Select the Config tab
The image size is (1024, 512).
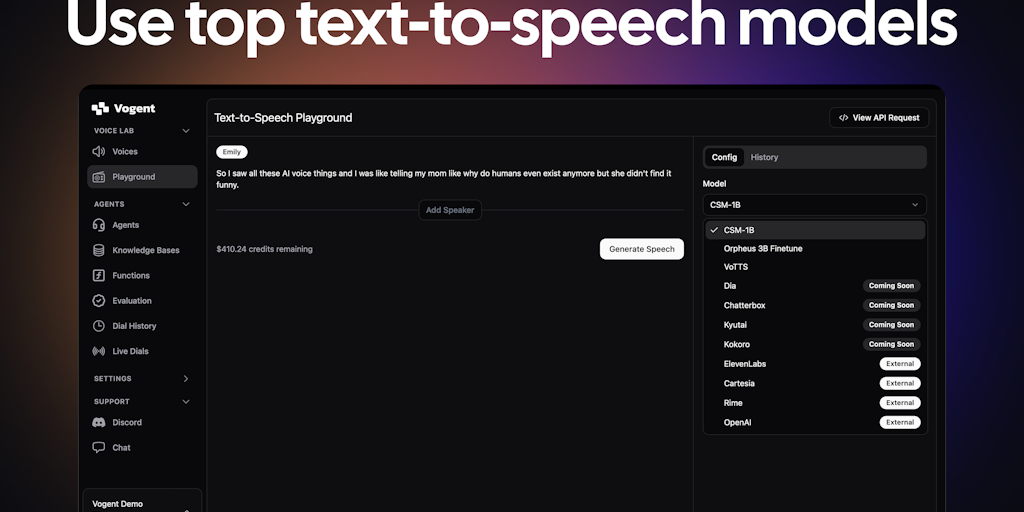[x=724, y=157]
